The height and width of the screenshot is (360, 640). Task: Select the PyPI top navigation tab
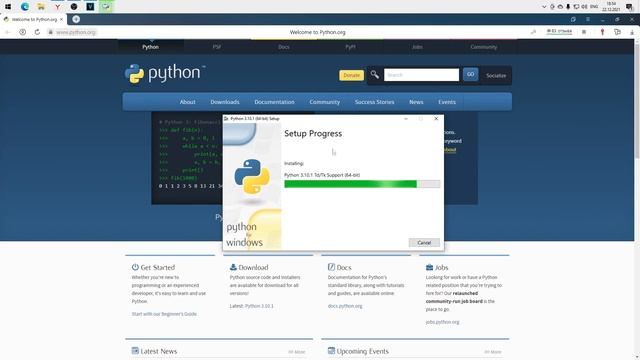[350, 47]
